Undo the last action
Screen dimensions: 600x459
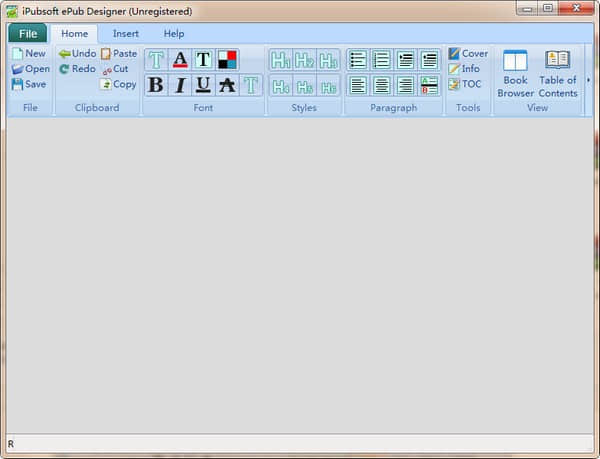tap(77, 54)
